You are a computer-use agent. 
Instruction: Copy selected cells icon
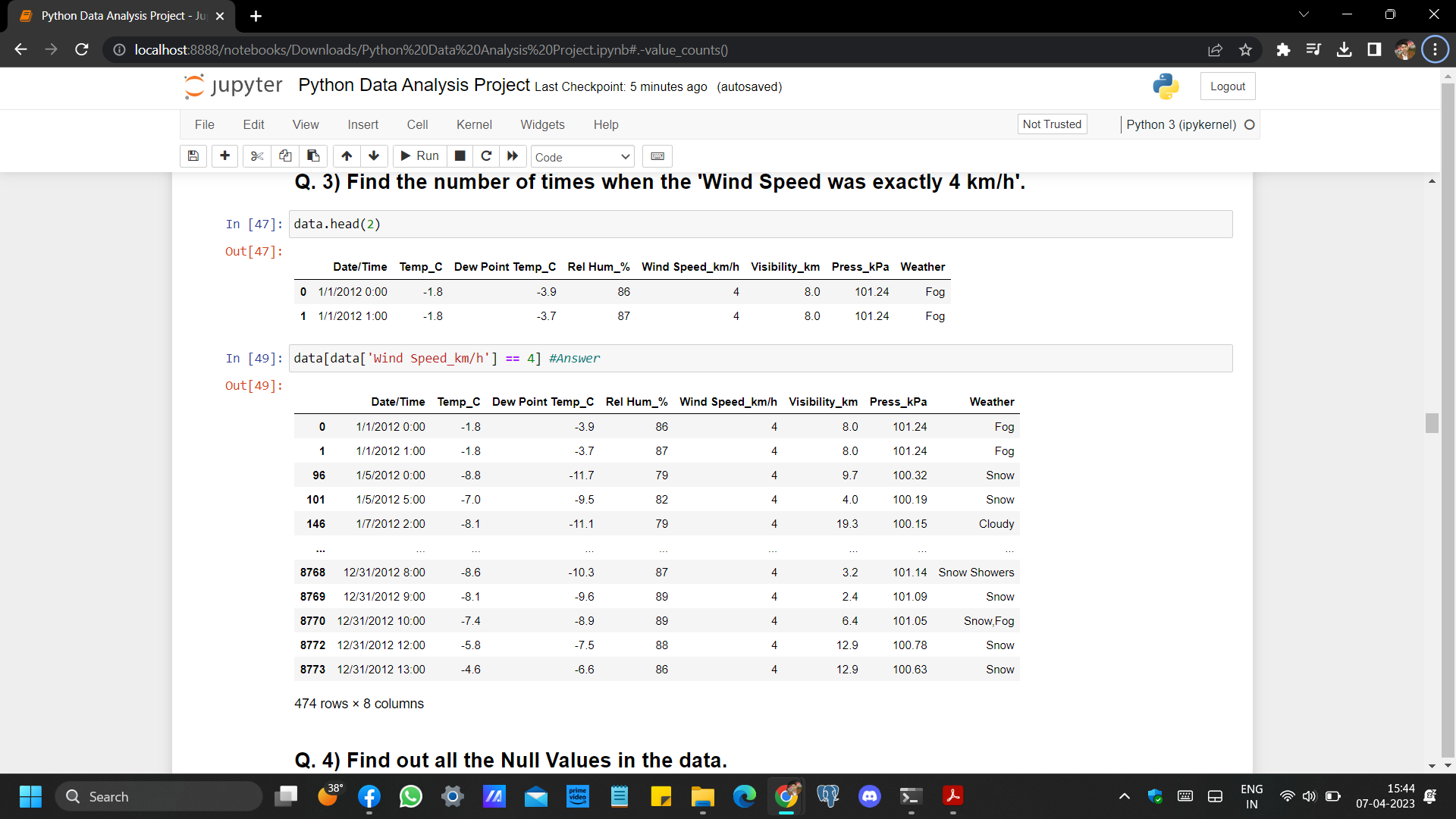pos(285,156)
